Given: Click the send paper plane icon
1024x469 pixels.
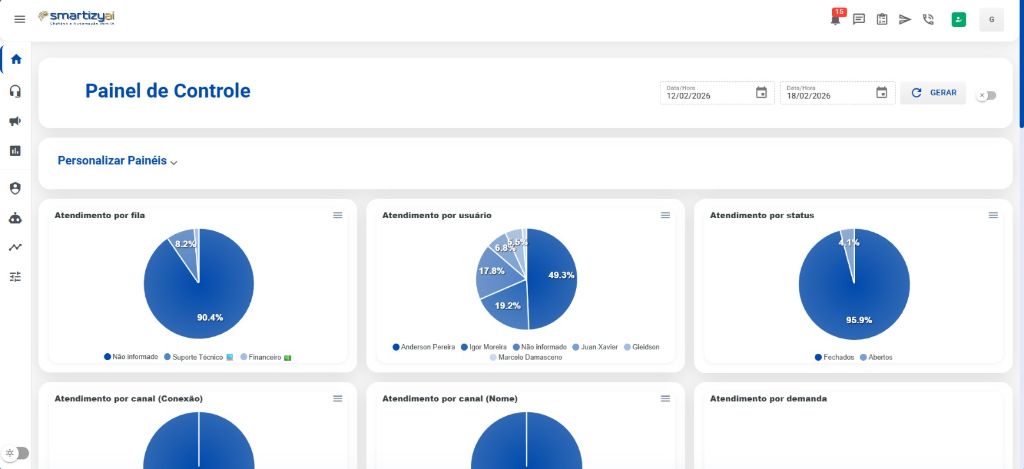Looking at the screenshot, I should [x=905, y=20].
